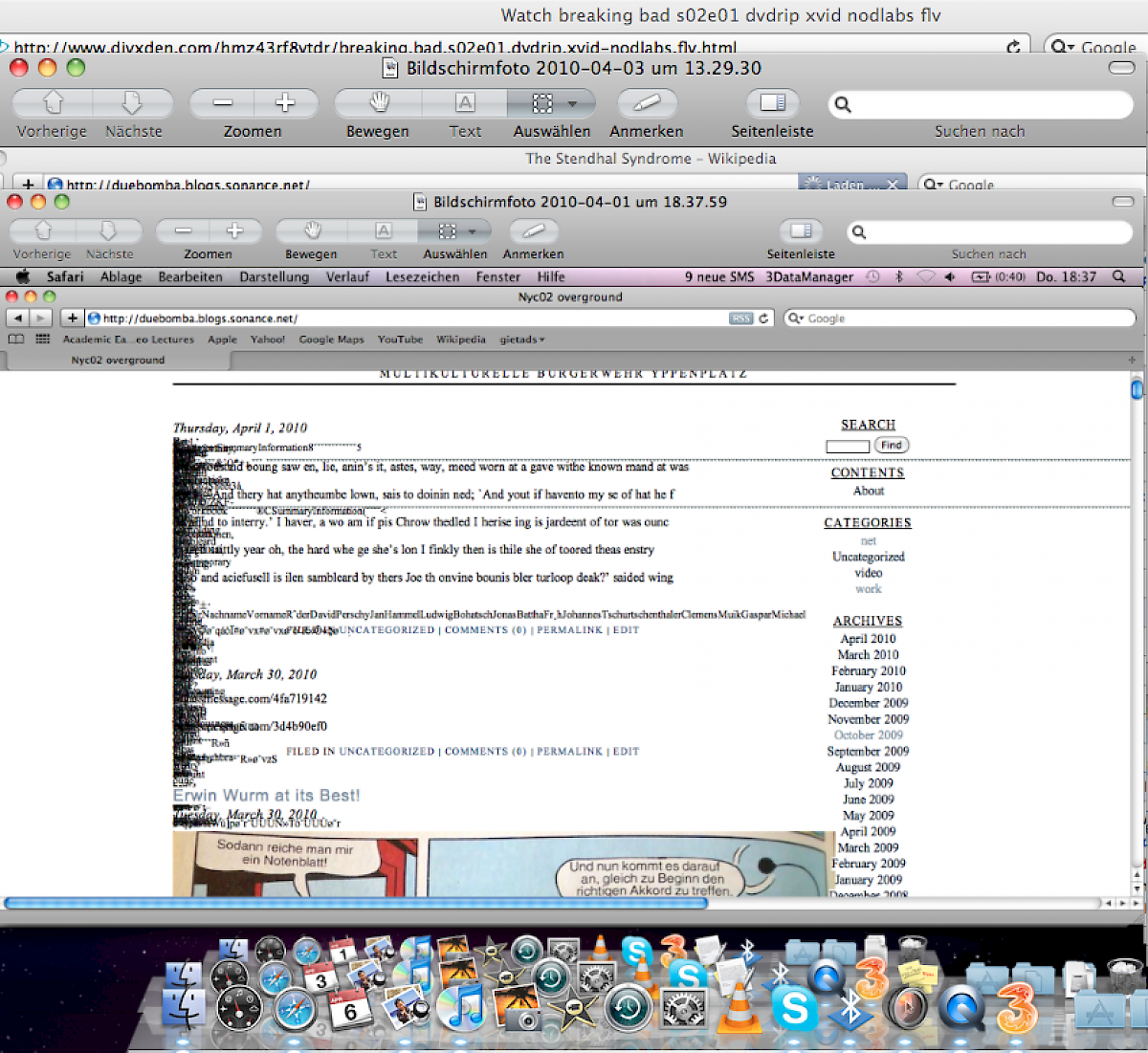This screenshot has height=1053, width=1148.
Task: Expand the gietads bookmarks dropdown
Action: (x=522, y=340)
